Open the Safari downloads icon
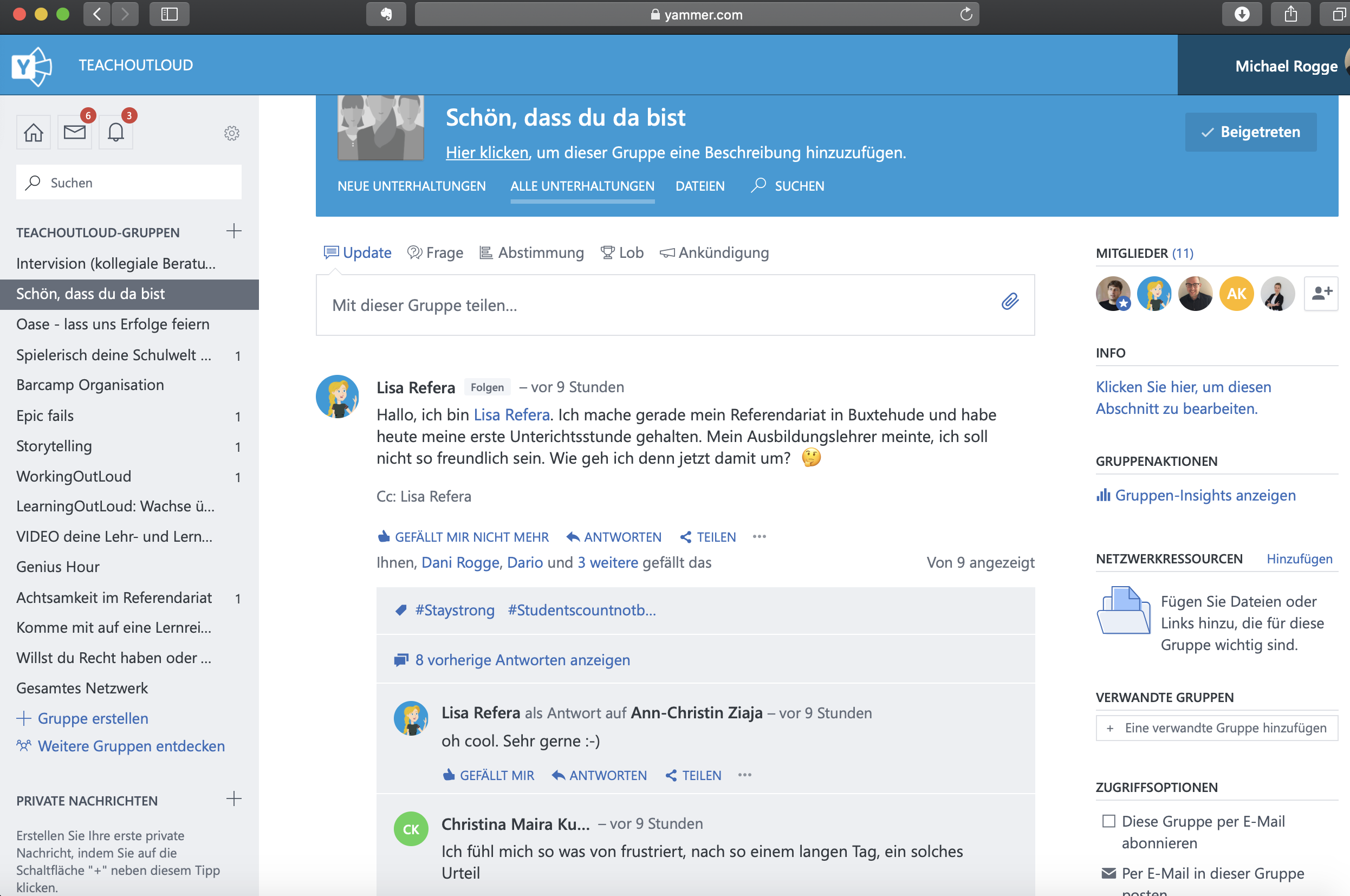Viewport: 1350px width, 896px height. [1242, 14]
